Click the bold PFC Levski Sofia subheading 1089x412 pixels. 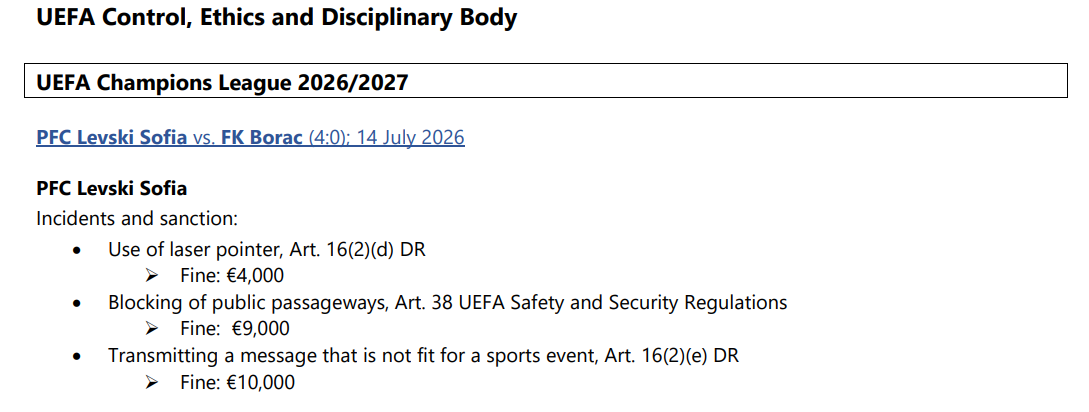111,188
